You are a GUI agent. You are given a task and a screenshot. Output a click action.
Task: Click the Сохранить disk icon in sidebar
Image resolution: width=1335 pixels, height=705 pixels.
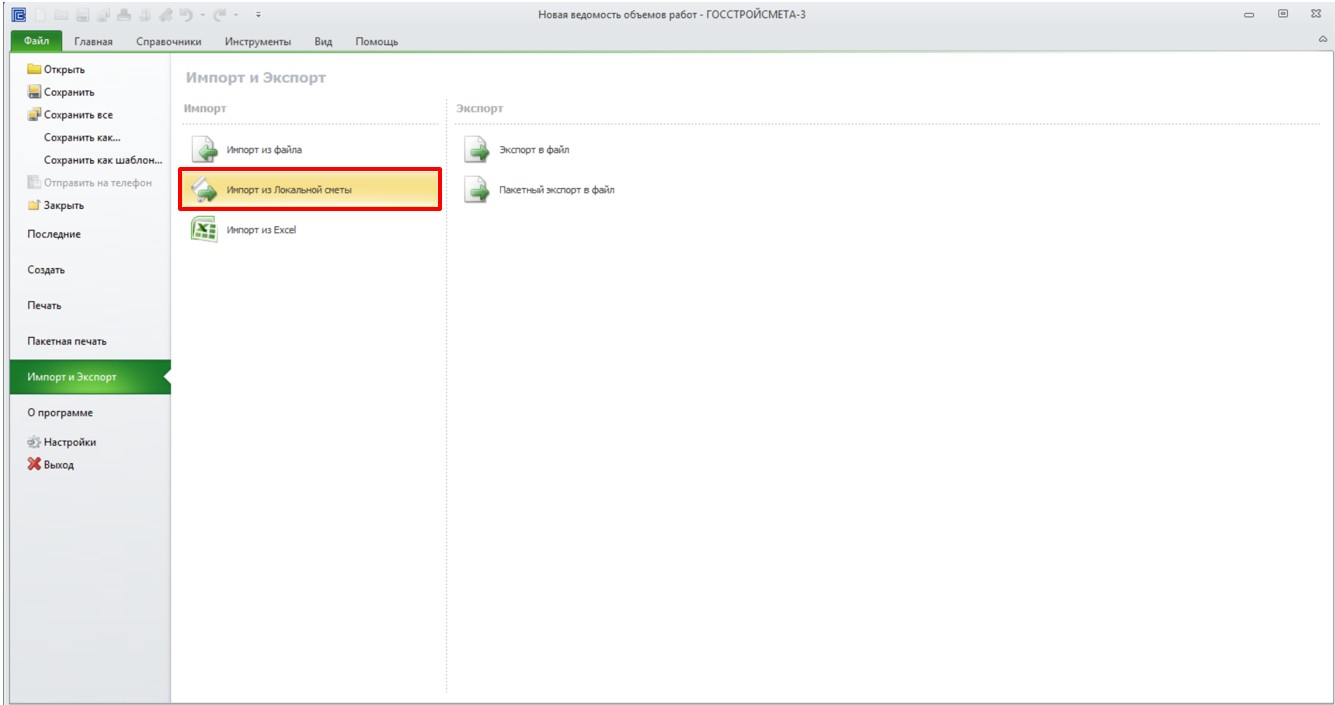pyautogui.click(x=34, y=92)
